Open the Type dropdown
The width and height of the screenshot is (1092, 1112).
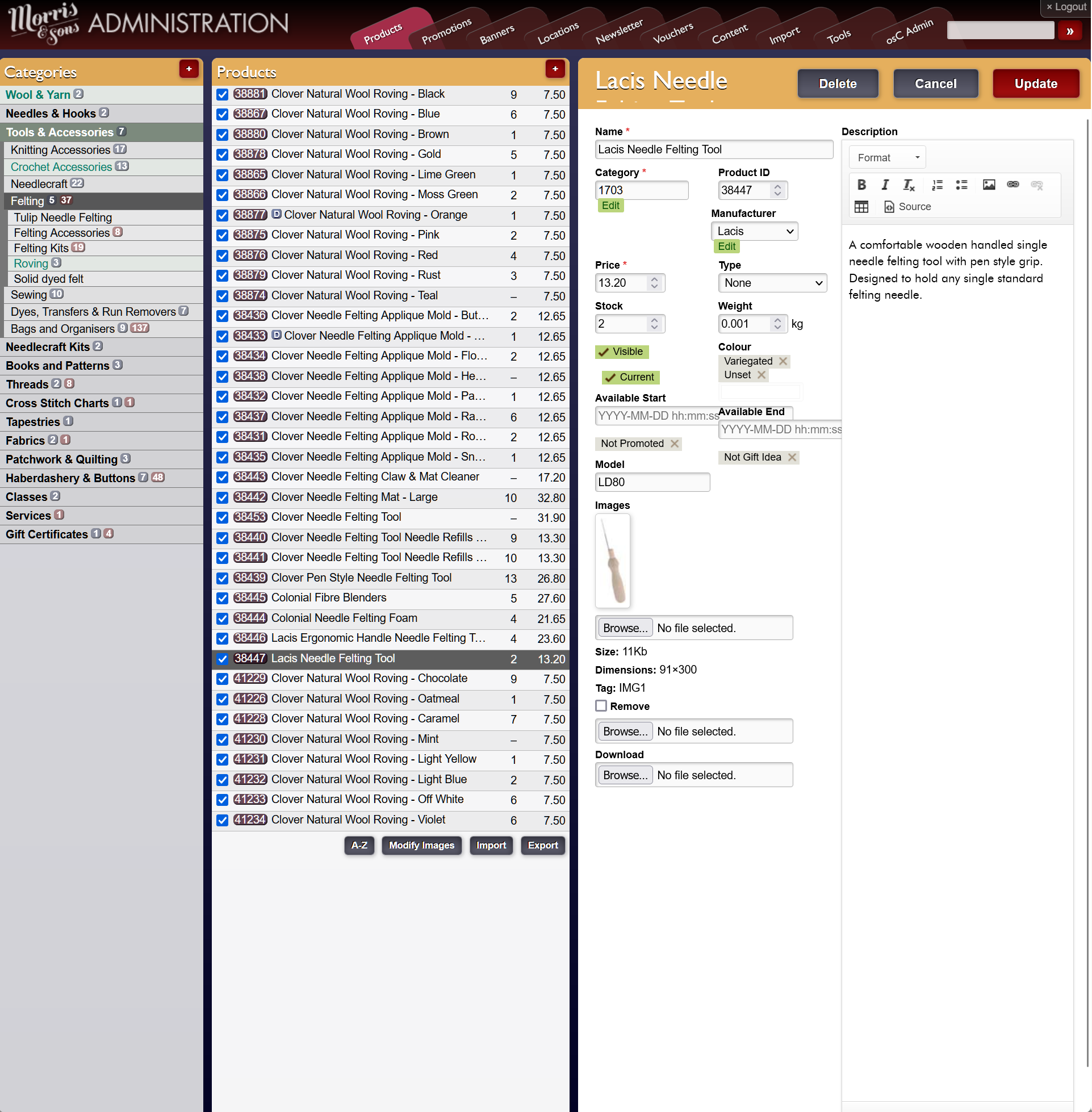tap(772, 283)
